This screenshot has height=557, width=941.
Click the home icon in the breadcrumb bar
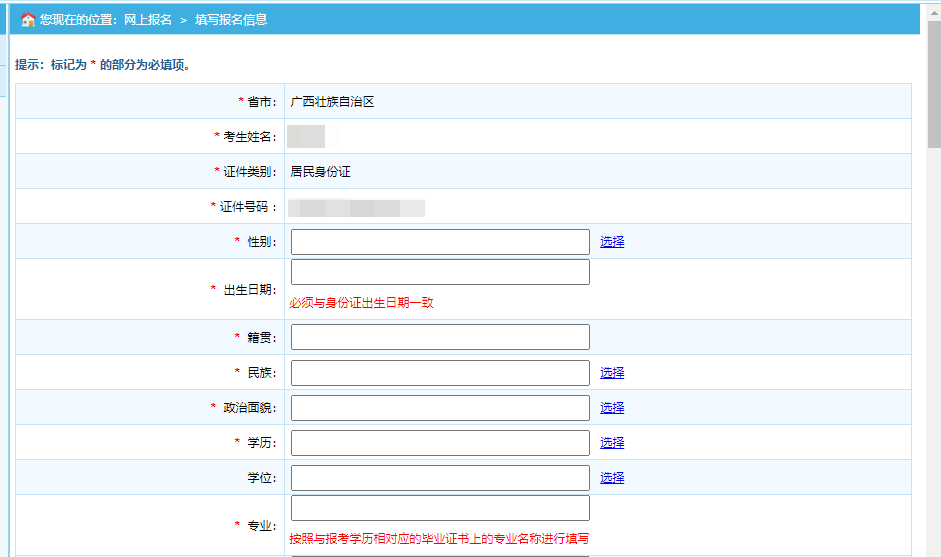pos(28,19)
